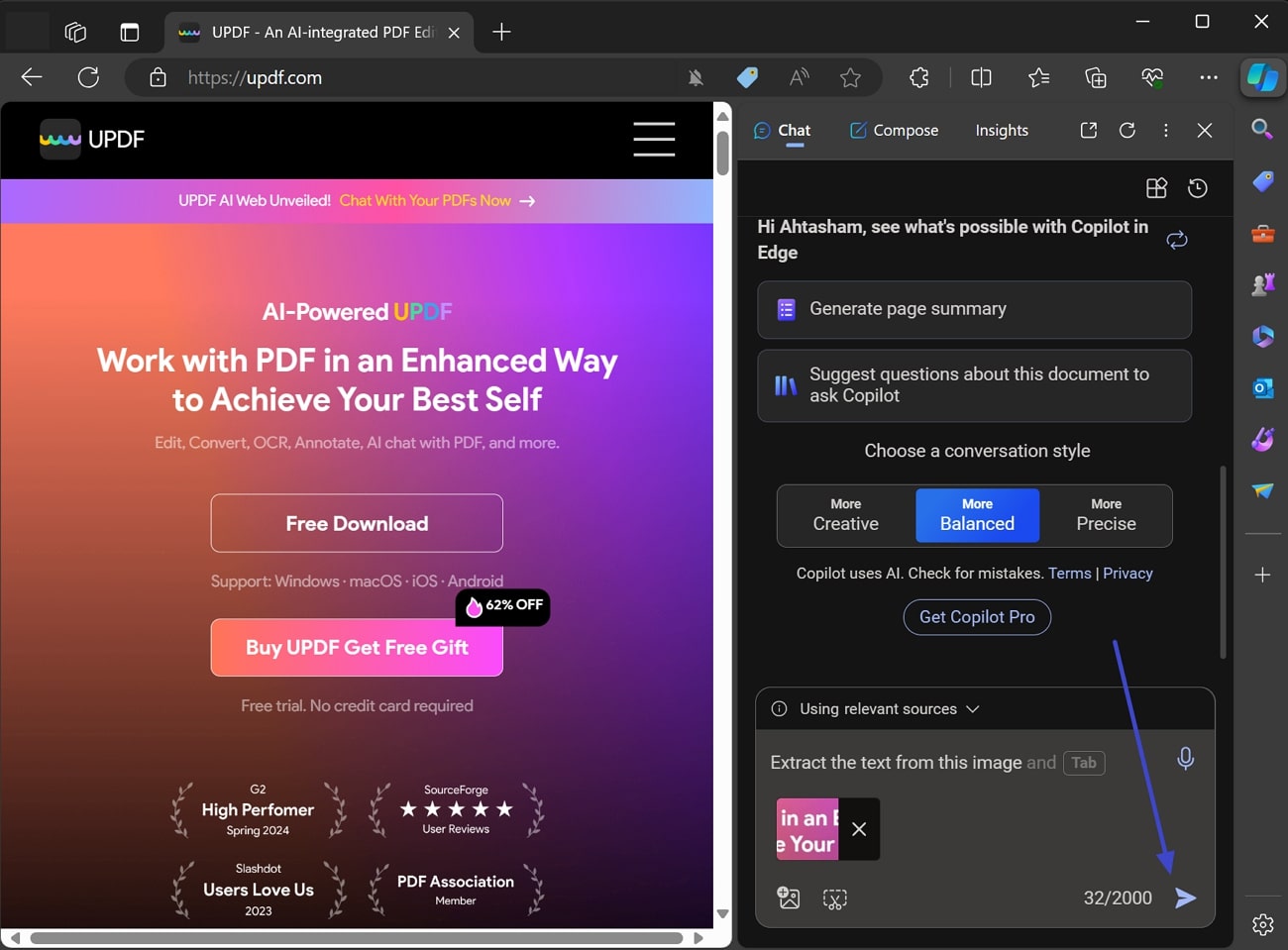Viewport: 1288px width, 950px height.
Task: Open Outlook from the Edge sidebar
Action: 1262,388
